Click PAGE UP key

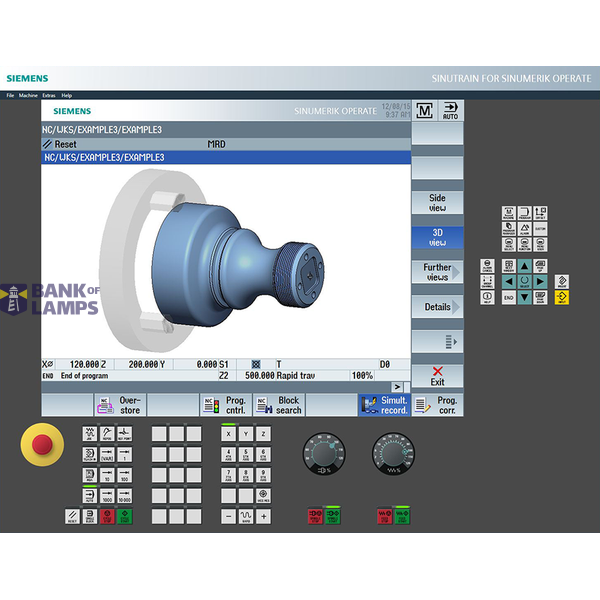click(540, 266)
